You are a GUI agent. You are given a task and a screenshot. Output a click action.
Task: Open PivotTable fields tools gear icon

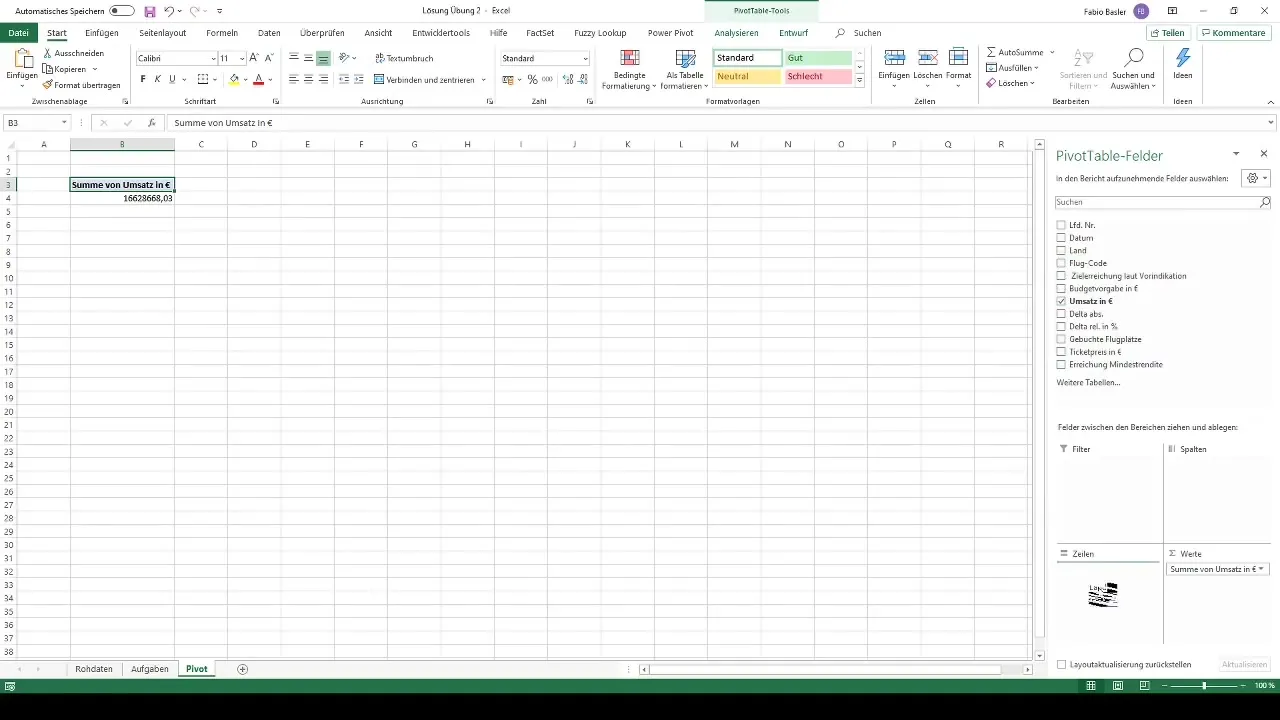pos(1251,178)
